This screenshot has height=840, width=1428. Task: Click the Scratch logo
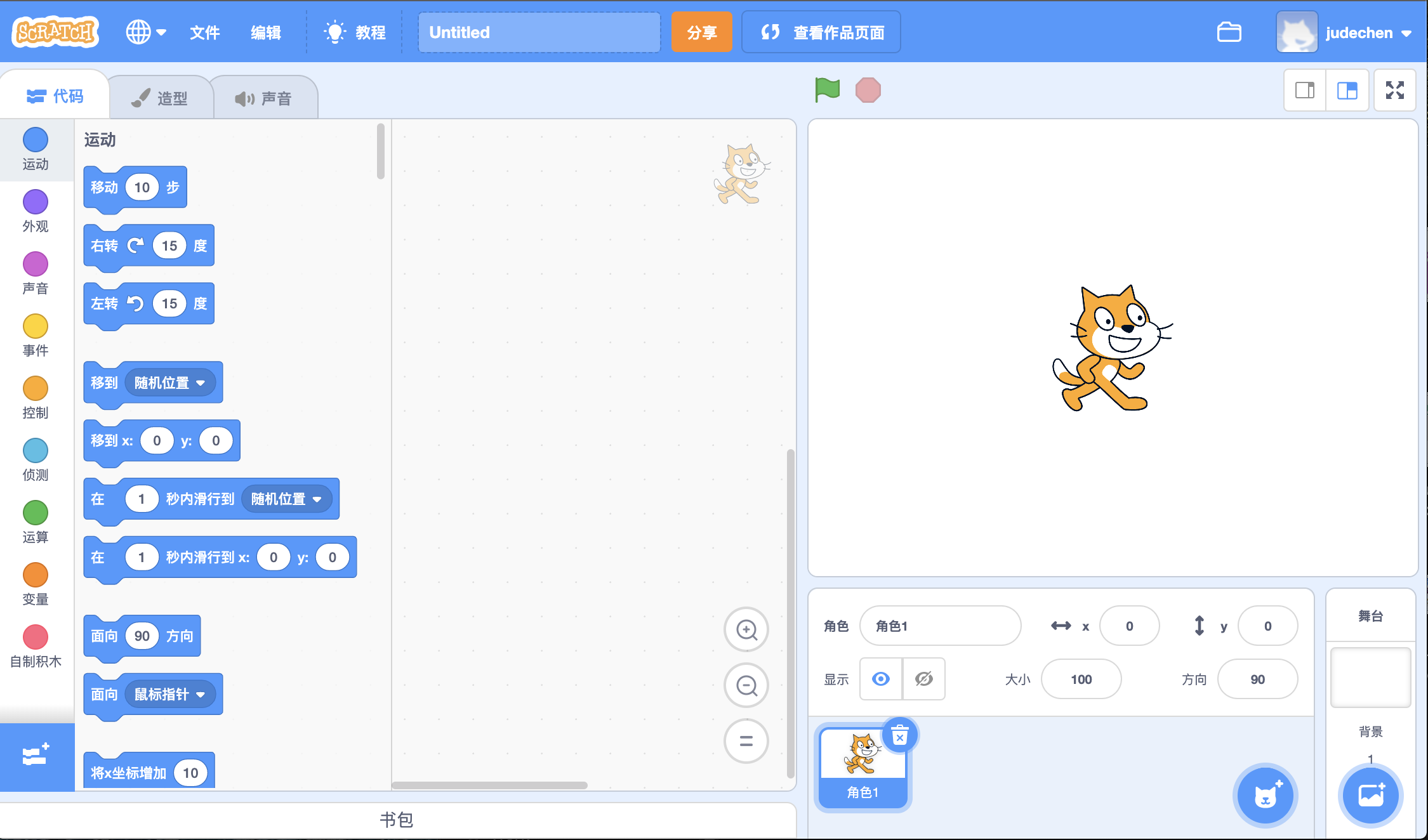pyautogui.click(x=56, y=32)
